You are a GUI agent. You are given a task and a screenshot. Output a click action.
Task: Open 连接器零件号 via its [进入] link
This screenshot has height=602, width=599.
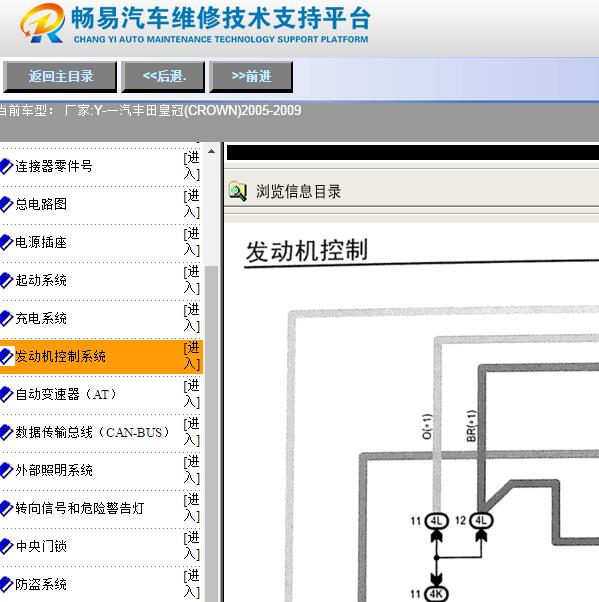(192, 166)
